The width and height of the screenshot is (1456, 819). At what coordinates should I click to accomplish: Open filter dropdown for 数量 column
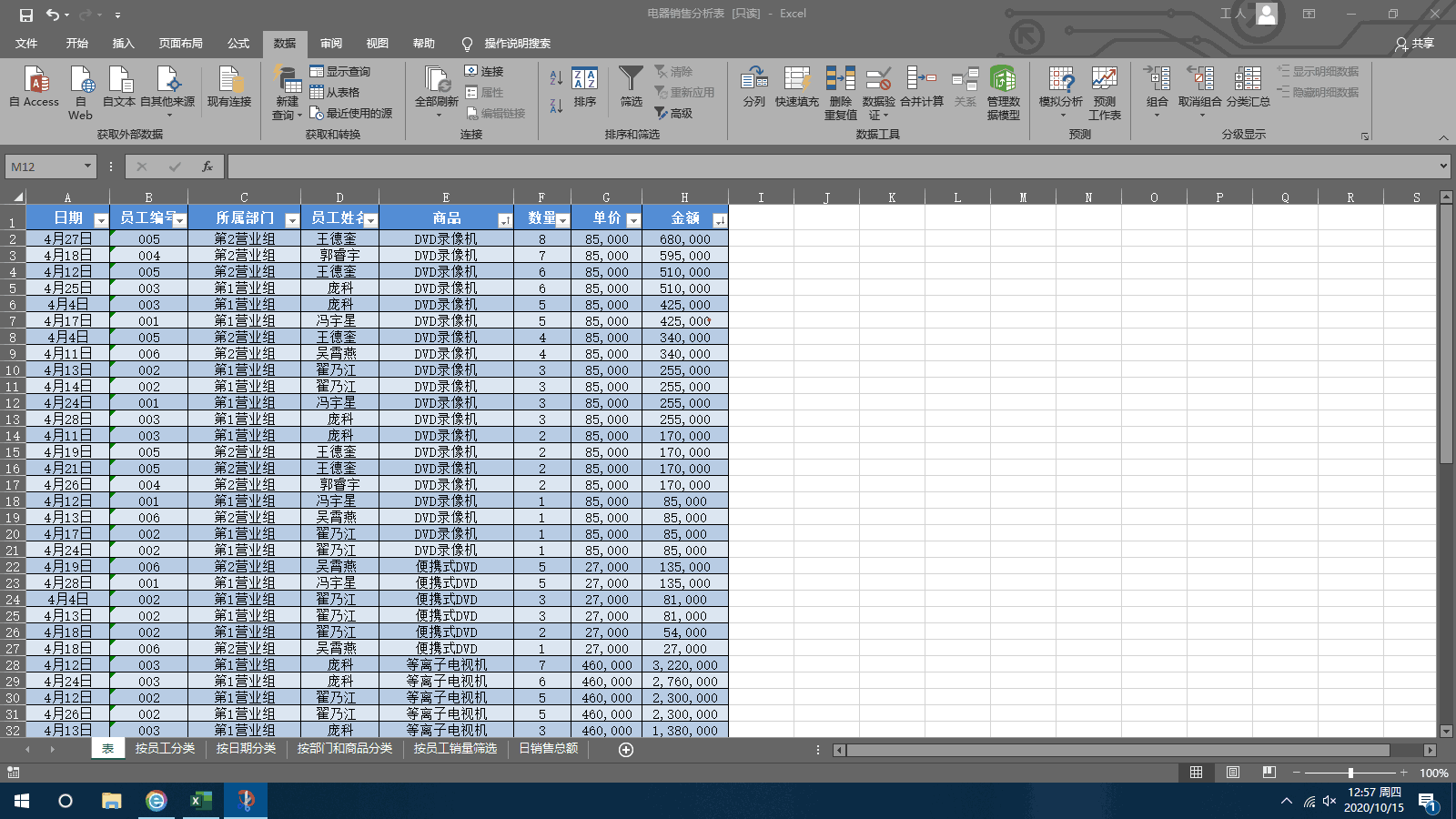tap(562, 220)
